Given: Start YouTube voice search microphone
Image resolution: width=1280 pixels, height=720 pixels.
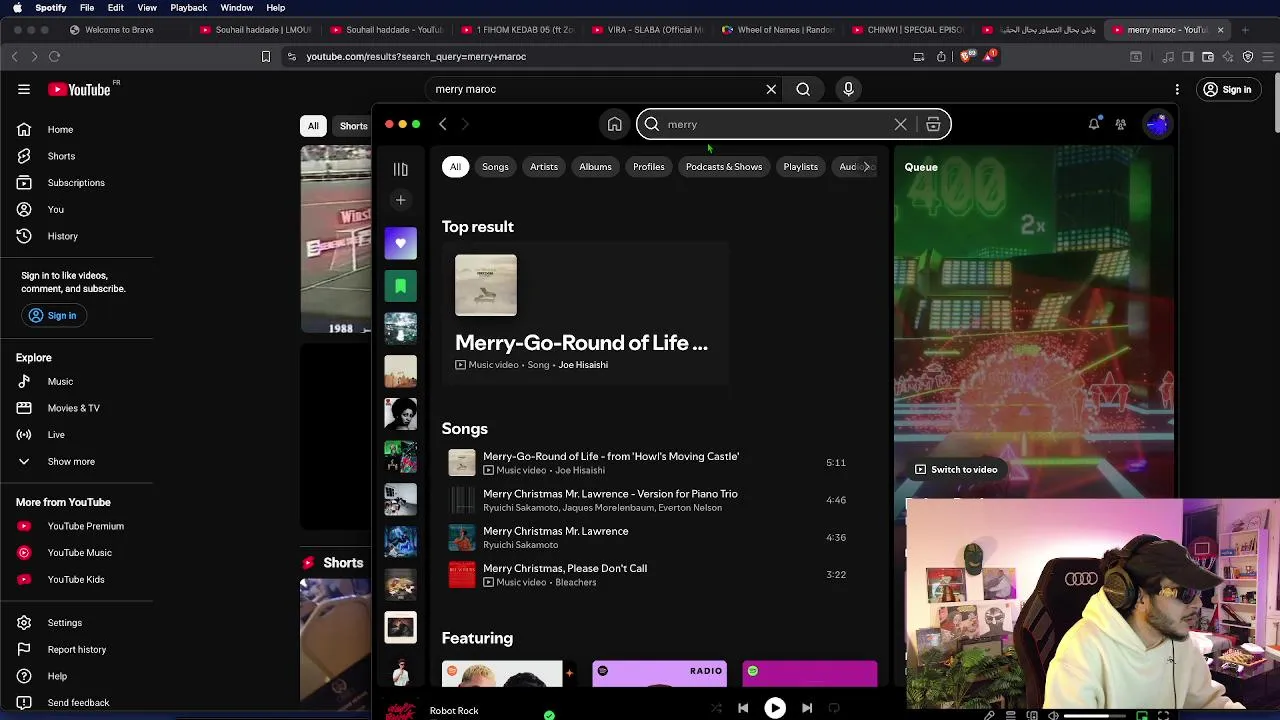Looking at the screenshot, I should point(848,89).
